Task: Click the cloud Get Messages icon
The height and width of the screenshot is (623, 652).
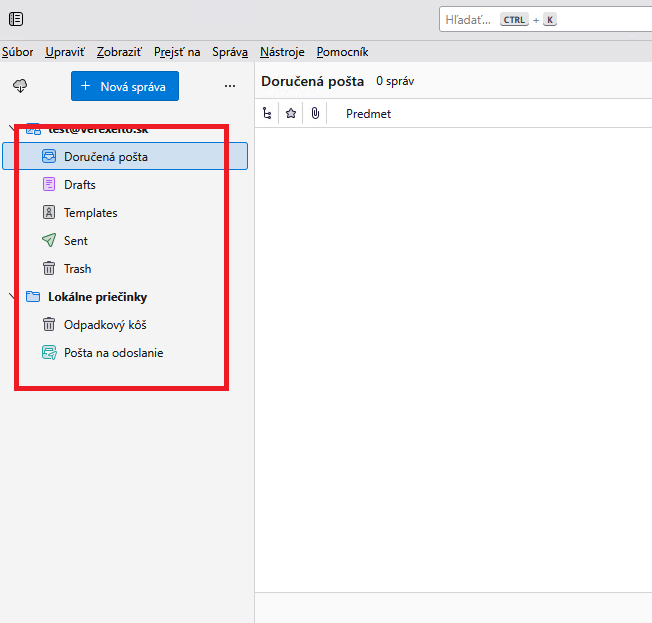Action: pos(20,87)
